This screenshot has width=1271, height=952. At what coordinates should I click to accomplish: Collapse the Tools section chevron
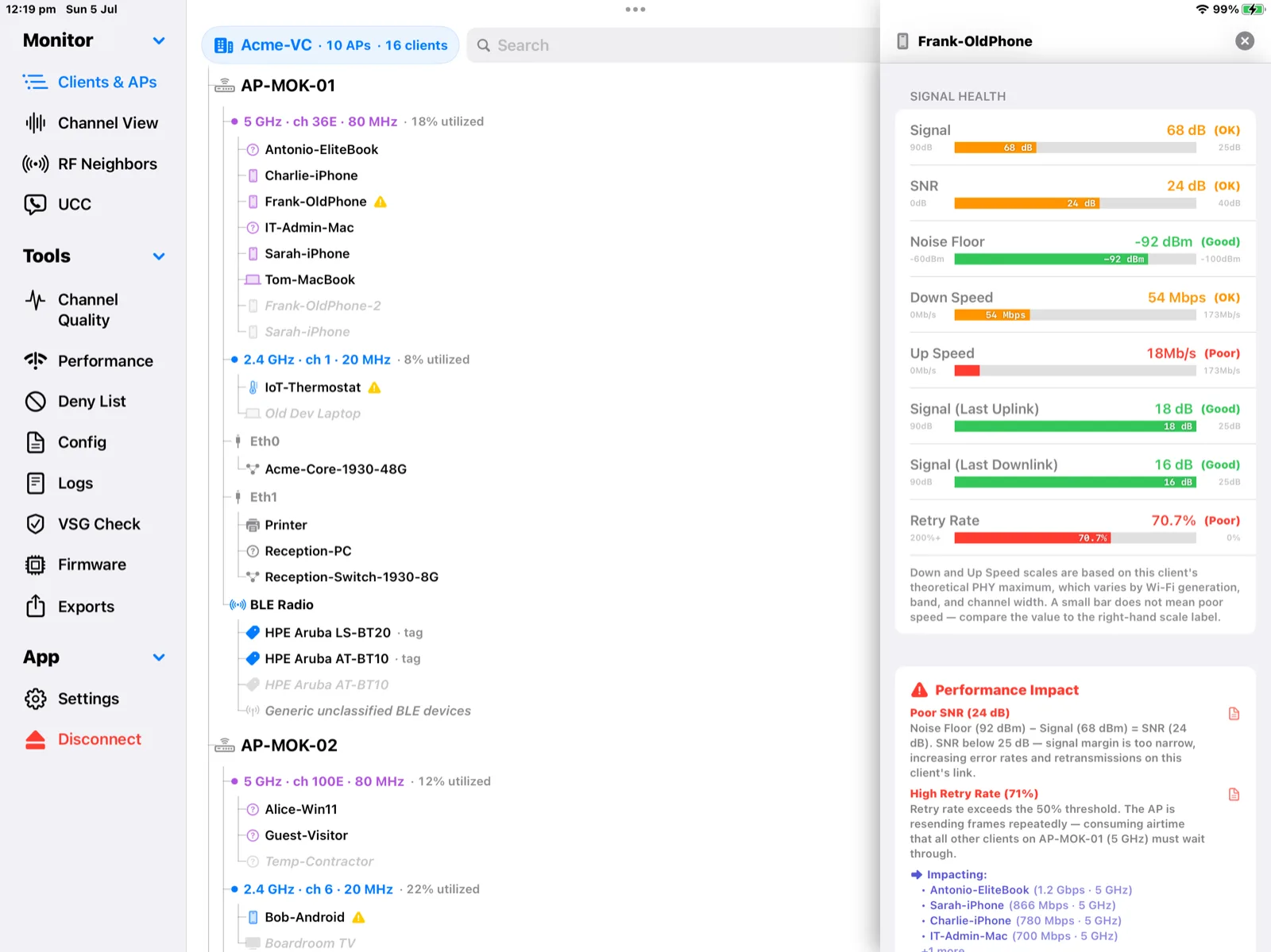click(159, 256)
